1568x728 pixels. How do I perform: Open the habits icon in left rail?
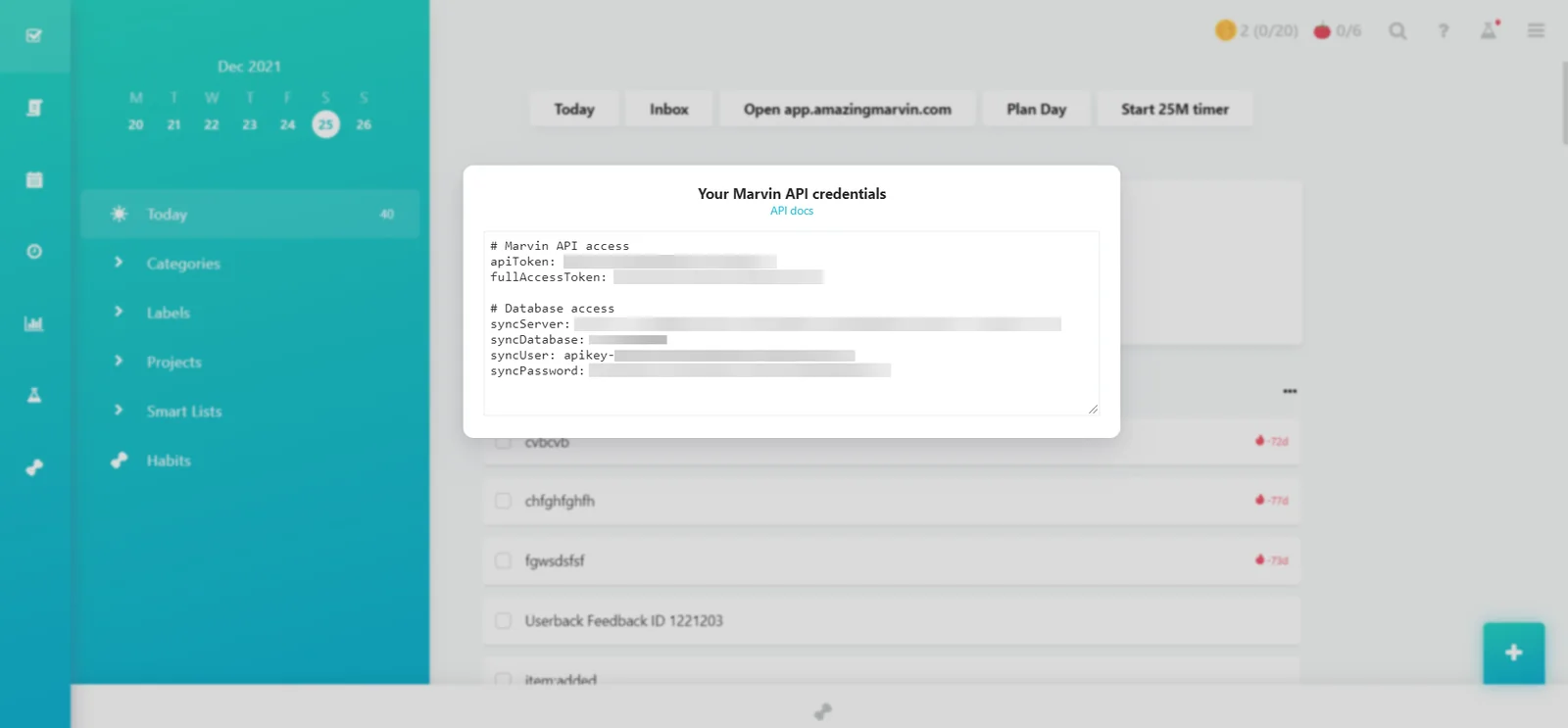click(x=34, y=467)
